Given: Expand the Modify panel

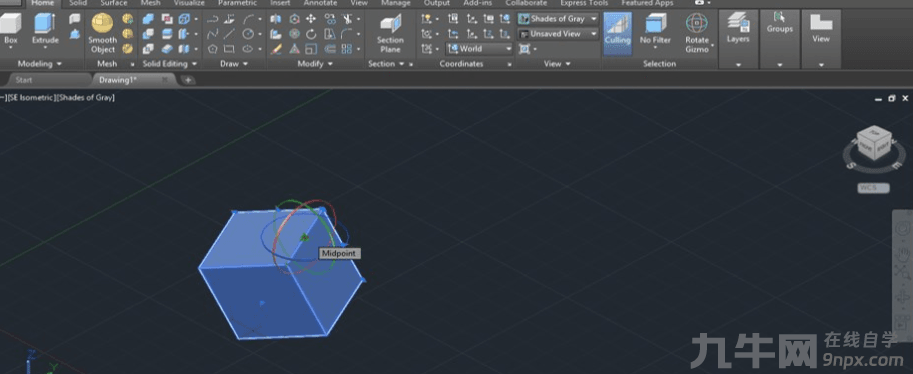Looking at the screenshot, I should tap(315, 63).
